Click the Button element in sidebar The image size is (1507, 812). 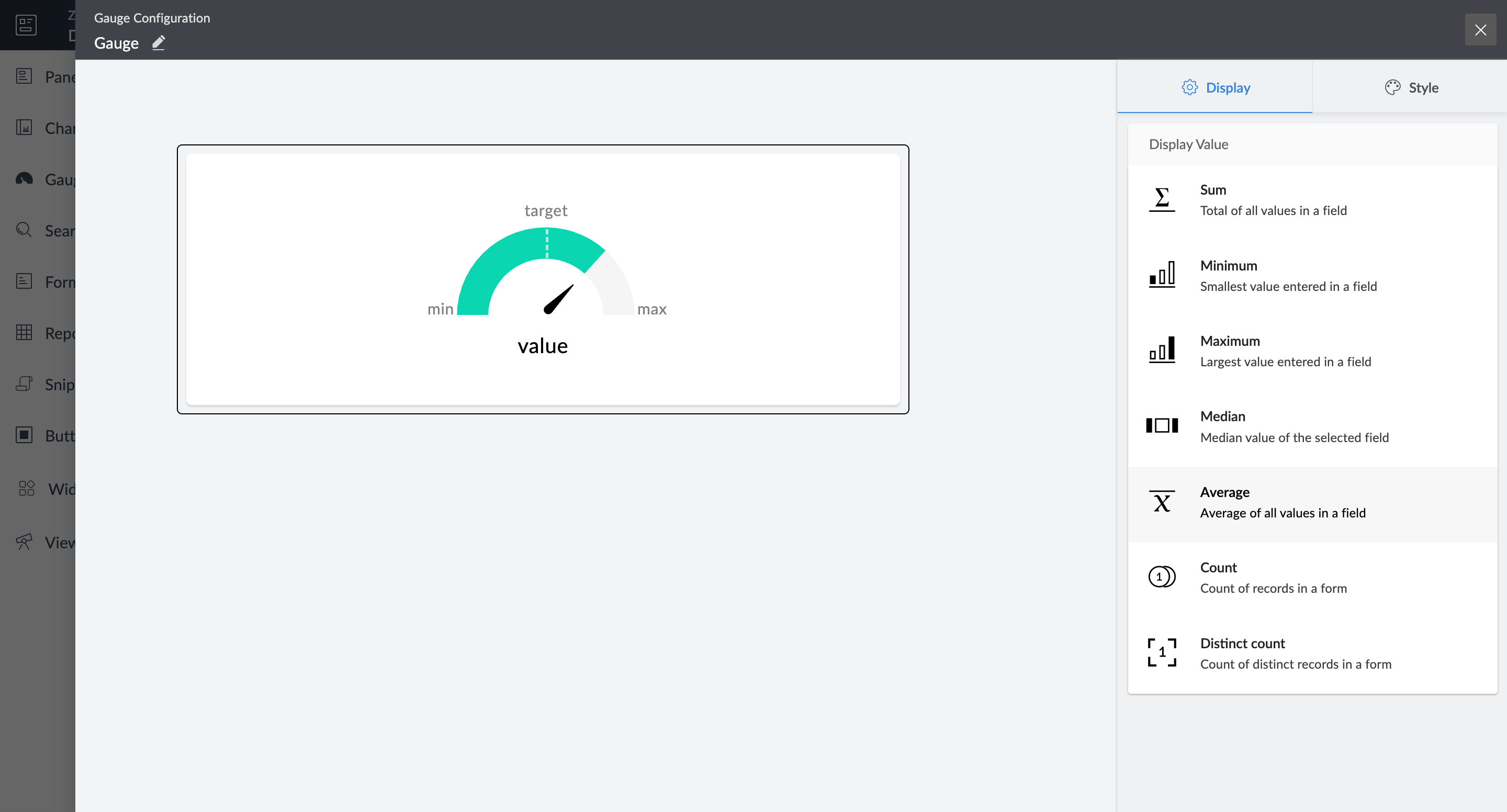(x=59, y=436)
